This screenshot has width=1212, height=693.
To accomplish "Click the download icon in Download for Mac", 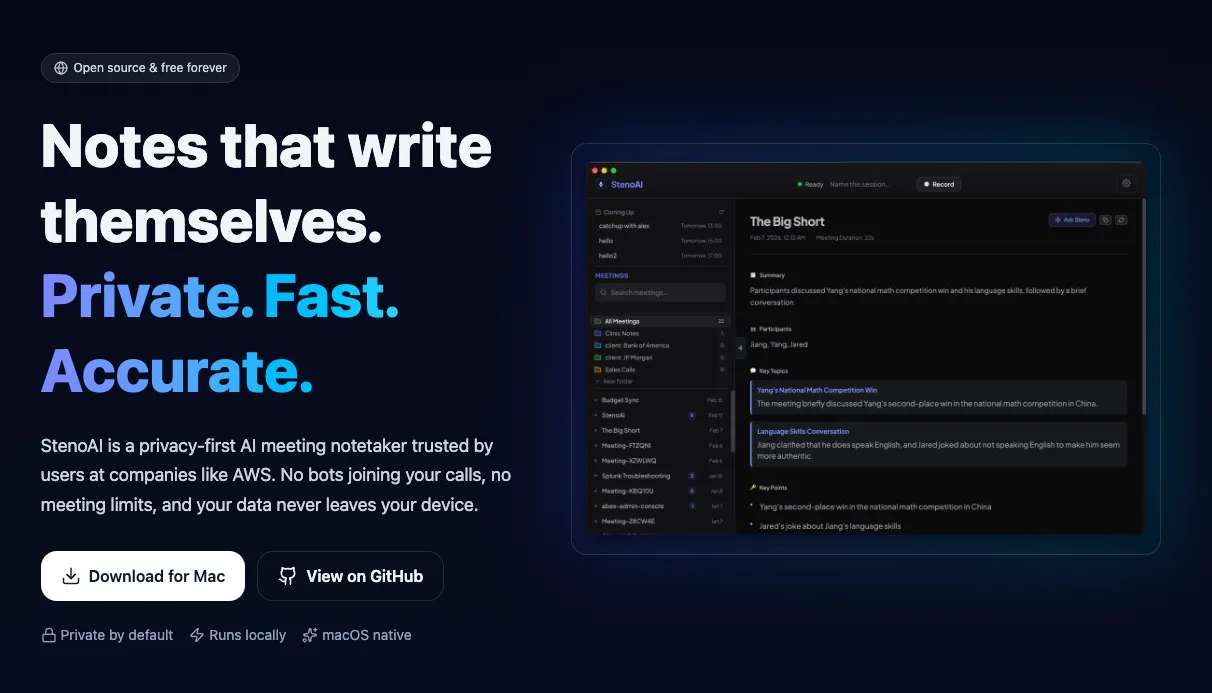I will click(71, 576).
